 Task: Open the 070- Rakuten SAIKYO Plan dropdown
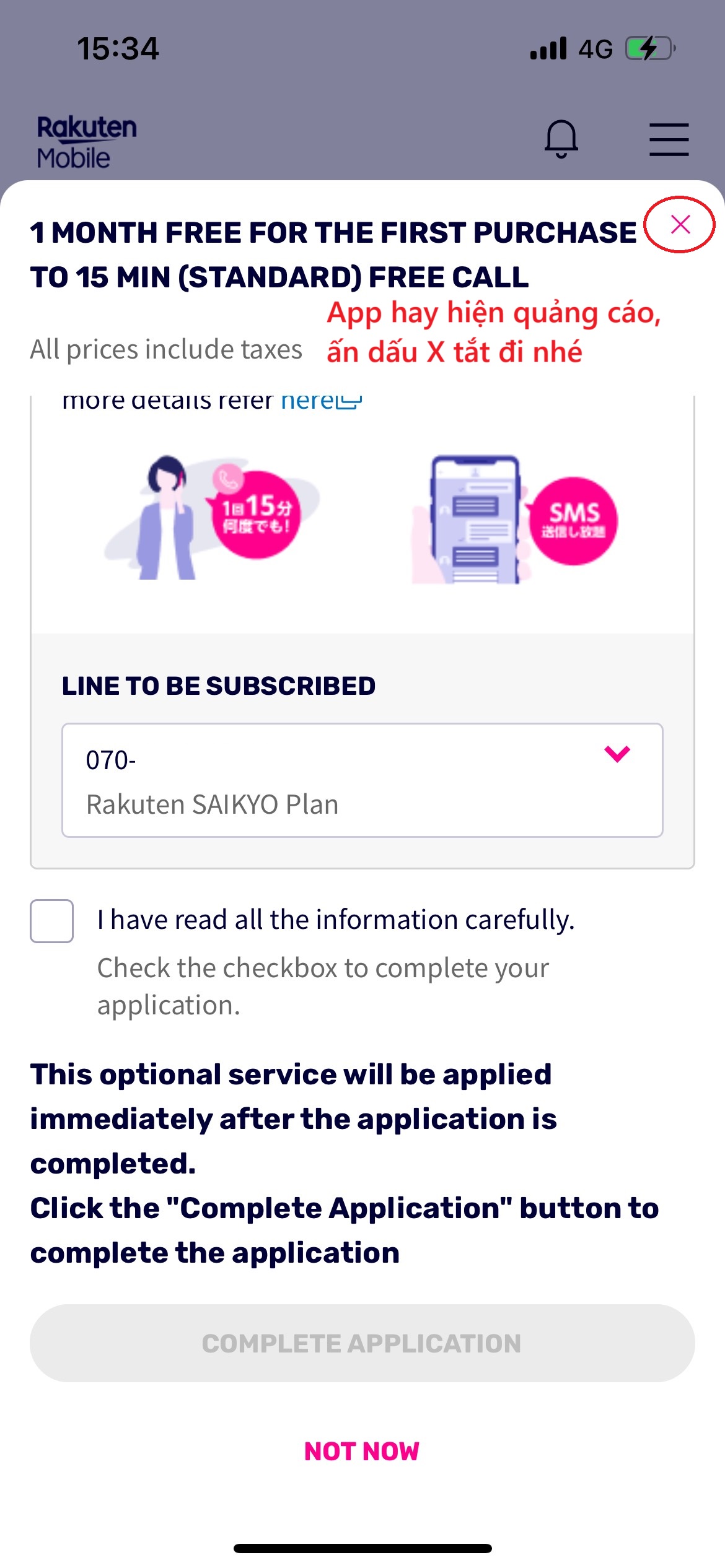point(362,780)
